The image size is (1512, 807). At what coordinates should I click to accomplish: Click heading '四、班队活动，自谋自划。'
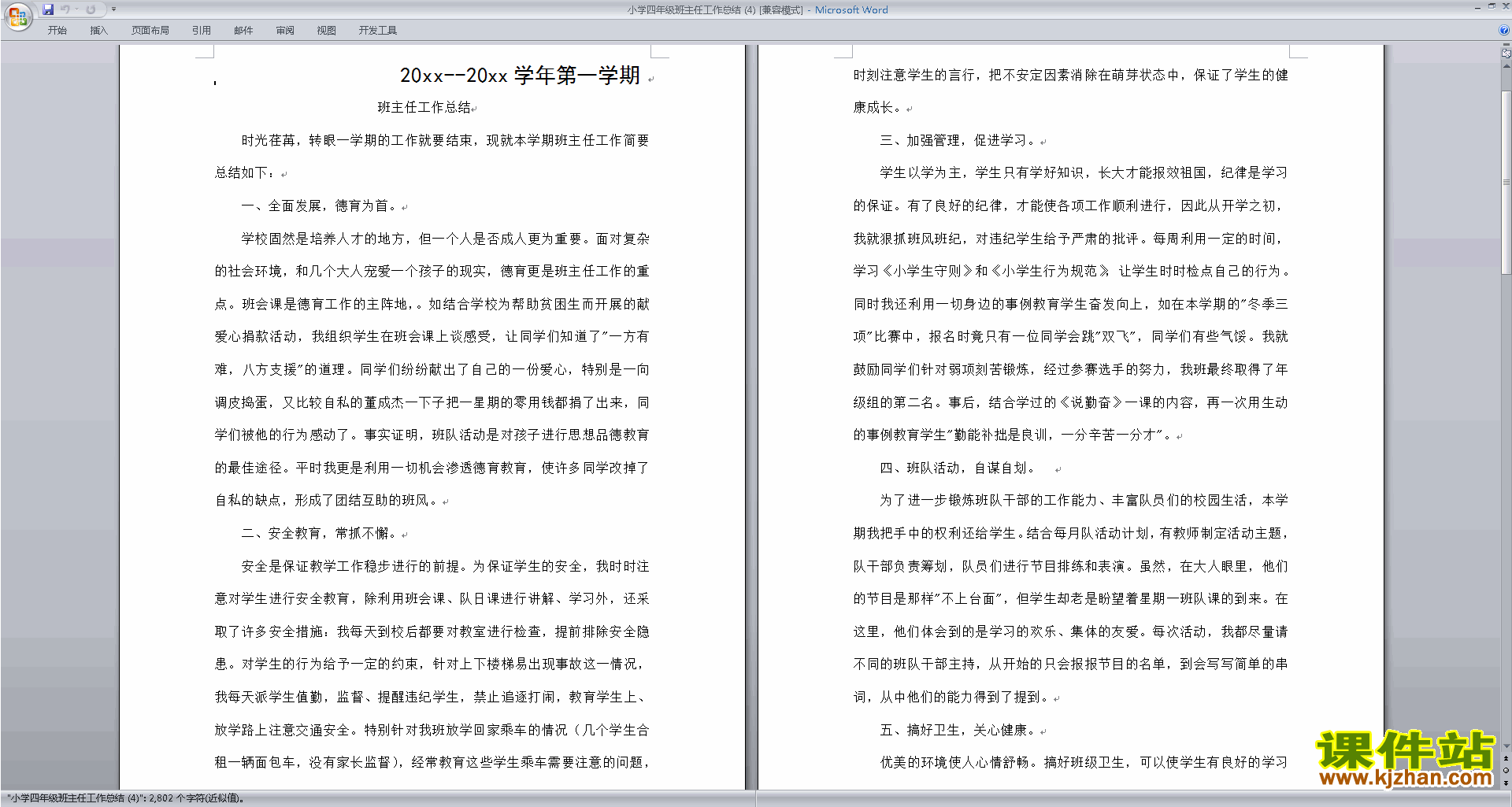(x=959, y=468)
